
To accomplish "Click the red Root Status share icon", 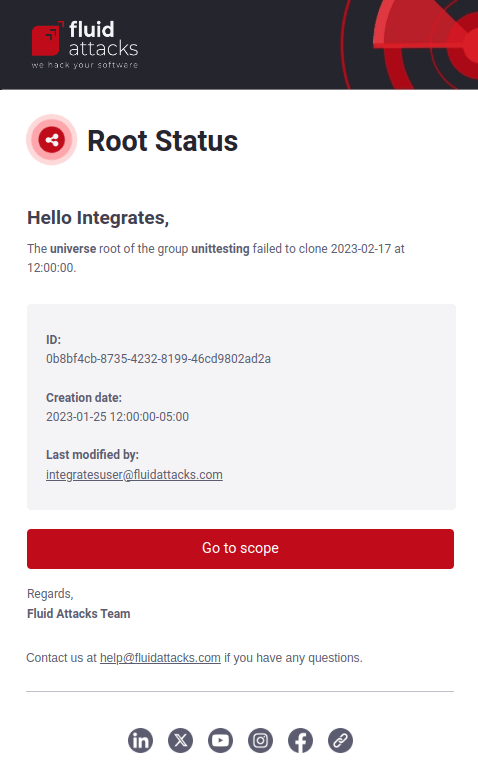I will 51,140.
